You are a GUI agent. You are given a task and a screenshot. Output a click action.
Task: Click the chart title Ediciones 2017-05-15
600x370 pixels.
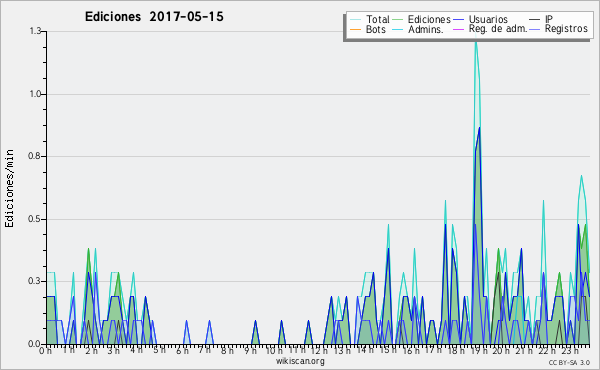click(154, 17)
